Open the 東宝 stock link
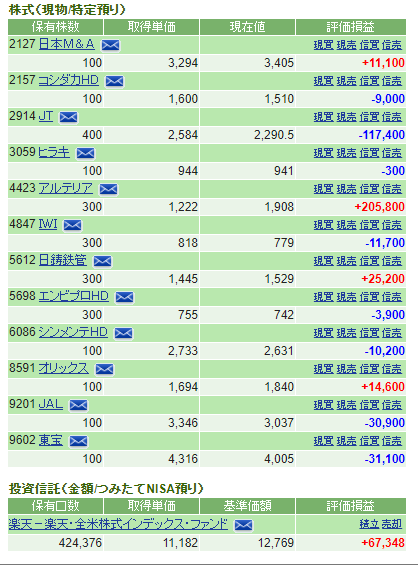The height and width of the screenshot is (572, 418). 51,440
